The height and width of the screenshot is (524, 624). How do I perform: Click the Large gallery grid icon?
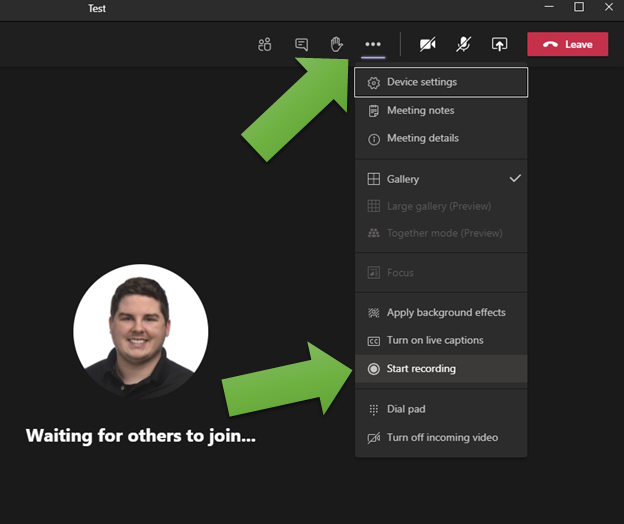[x=374, y=206]
